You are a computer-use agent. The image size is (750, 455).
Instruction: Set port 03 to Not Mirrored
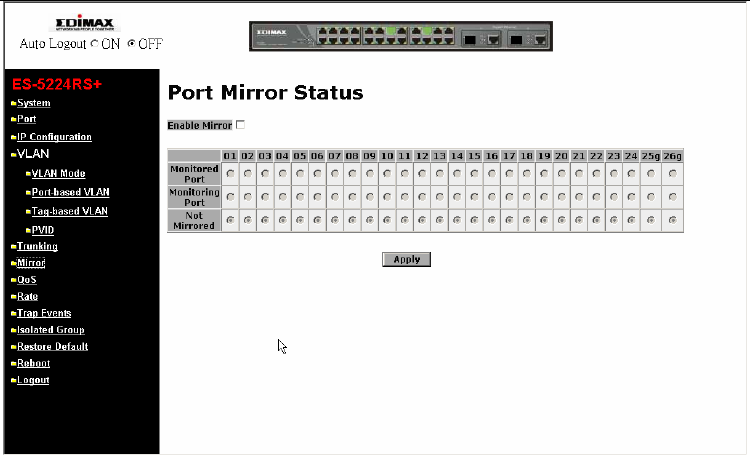pos(265,220)
